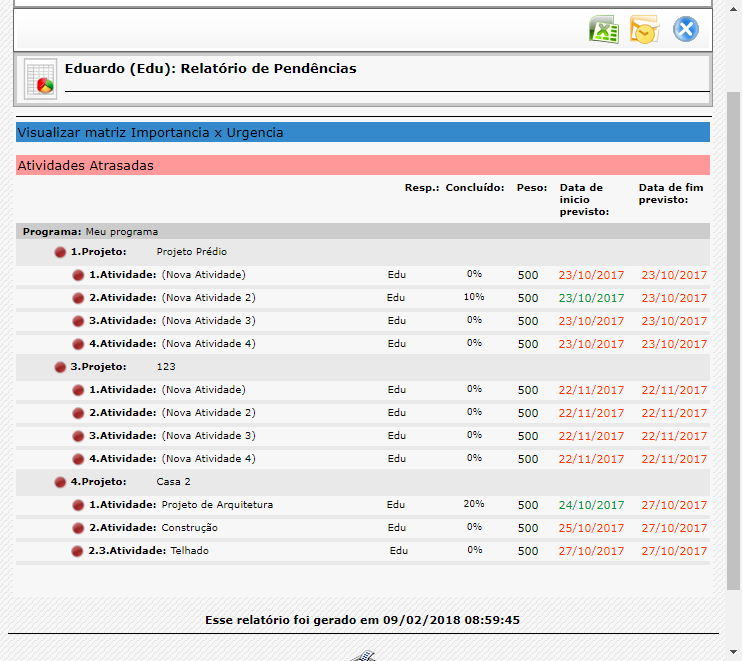
Task: Click the scrollbar down arrow
Action: [x=733, y=652]
